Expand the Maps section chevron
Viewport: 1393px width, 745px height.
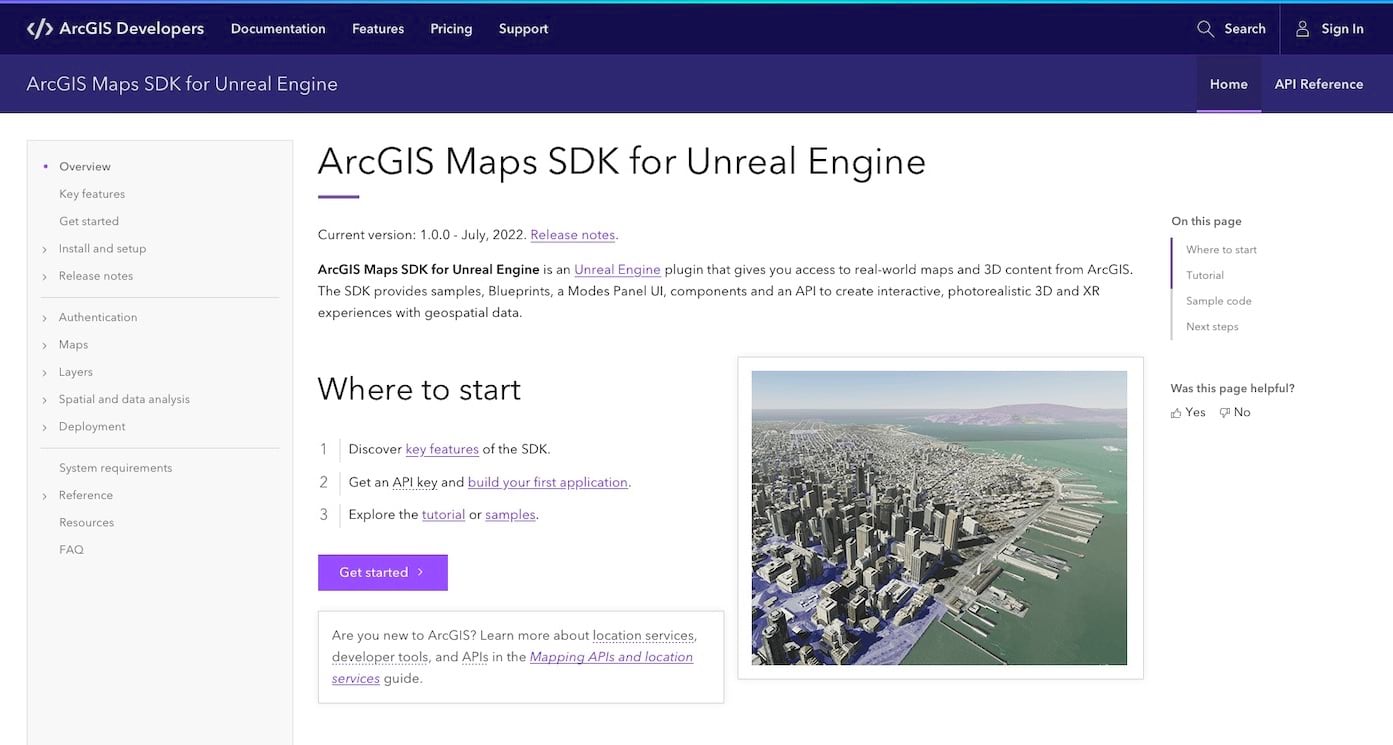(45, 345)
